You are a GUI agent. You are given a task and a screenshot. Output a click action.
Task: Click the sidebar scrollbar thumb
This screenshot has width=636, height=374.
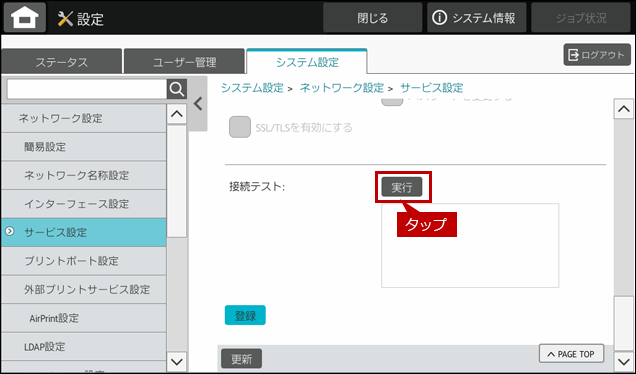[177, 181]
